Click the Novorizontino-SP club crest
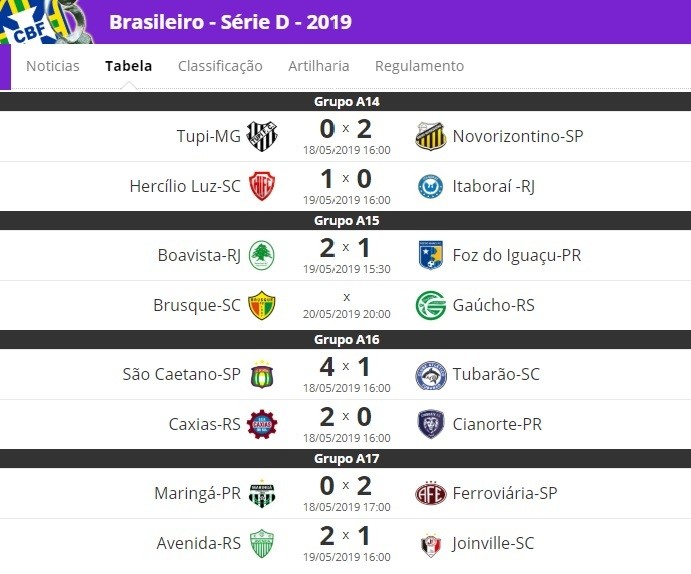 (431, 136)
